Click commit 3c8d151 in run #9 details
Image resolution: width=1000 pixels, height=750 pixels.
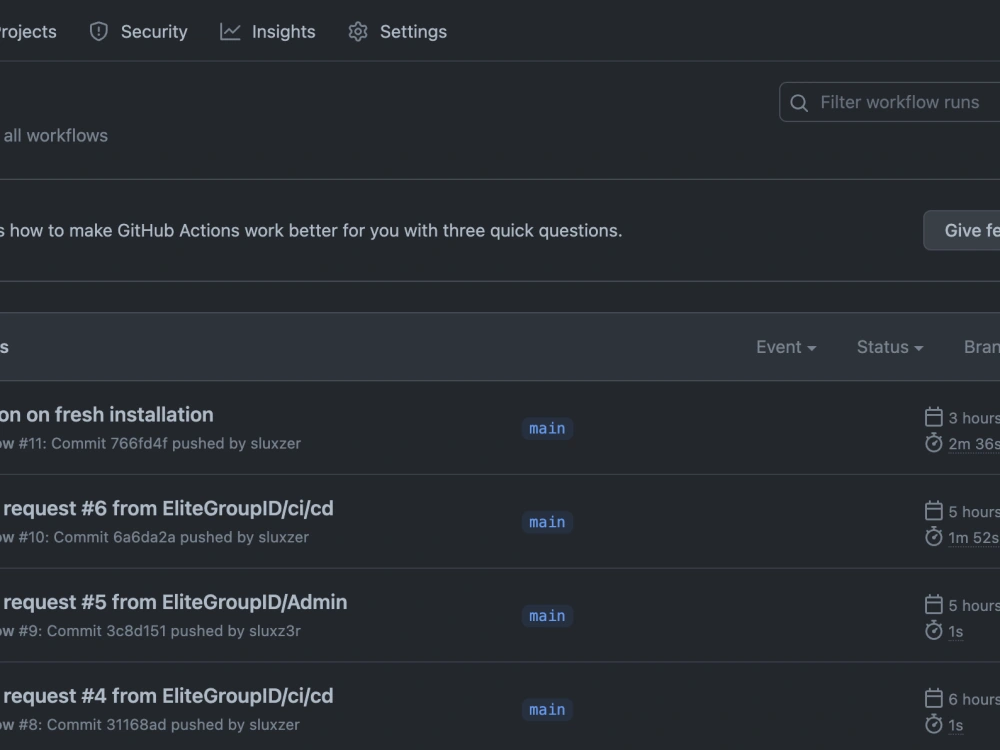pyautogui.click(x=136, y=631)
